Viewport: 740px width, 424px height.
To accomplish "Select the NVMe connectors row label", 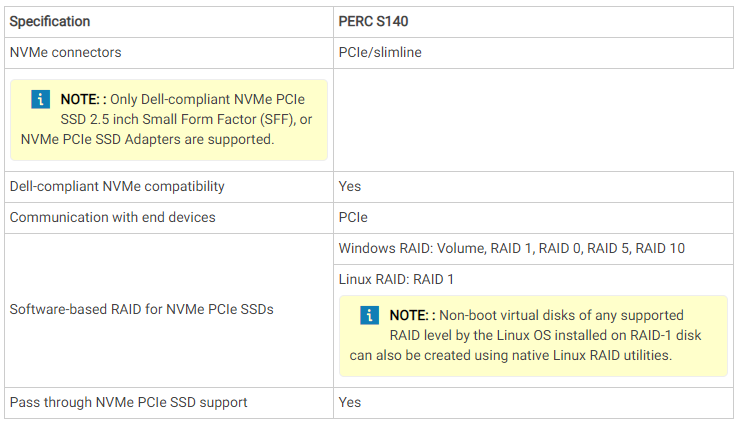I will tap(66, 52).
